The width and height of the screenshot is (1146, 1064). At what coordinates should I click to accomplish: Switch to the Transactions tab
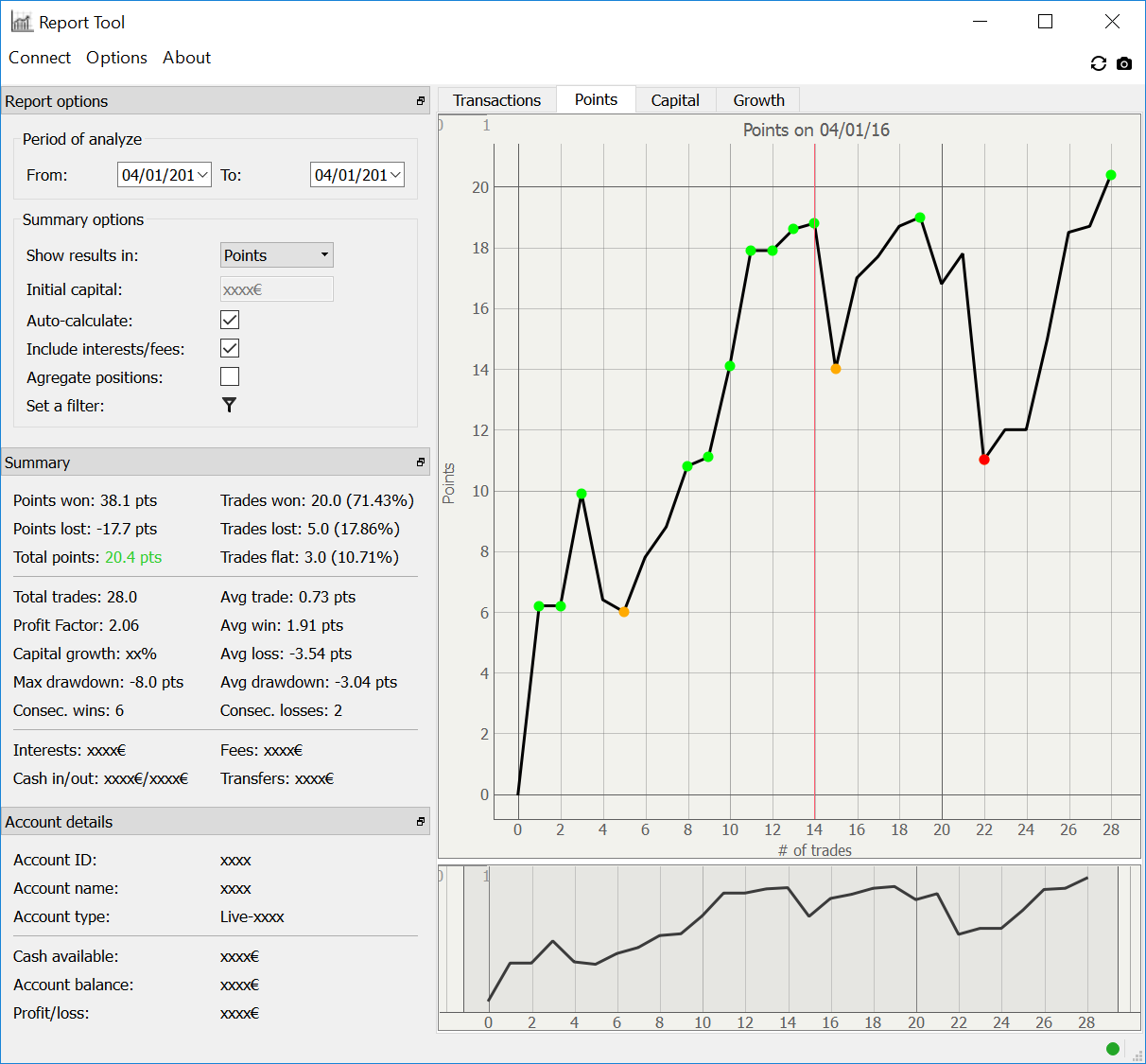tap(496, 100)
